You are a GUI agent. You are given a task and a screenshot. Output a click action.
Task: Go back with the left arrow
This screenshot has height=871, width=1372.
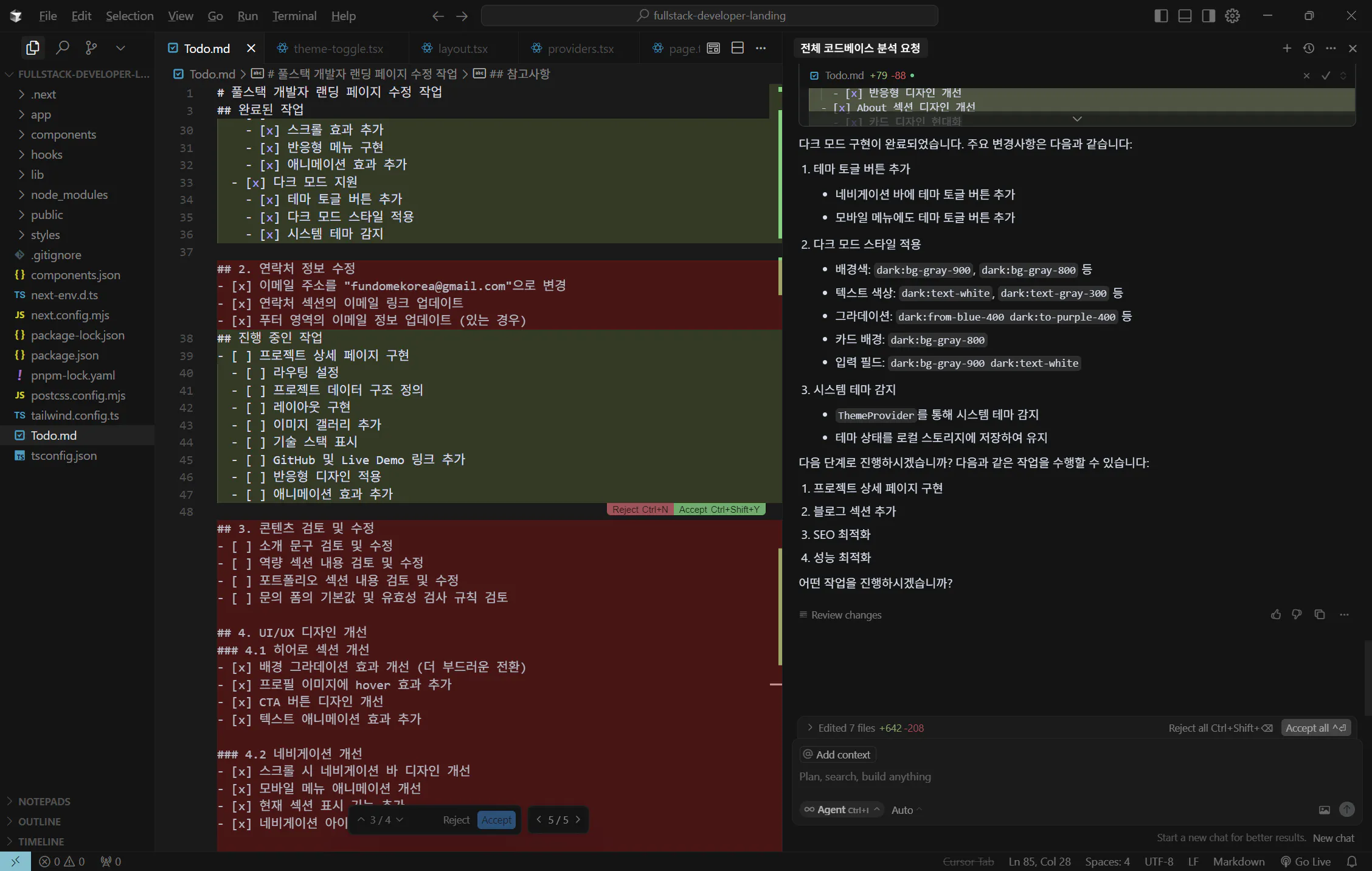click(x=438, y=16)
